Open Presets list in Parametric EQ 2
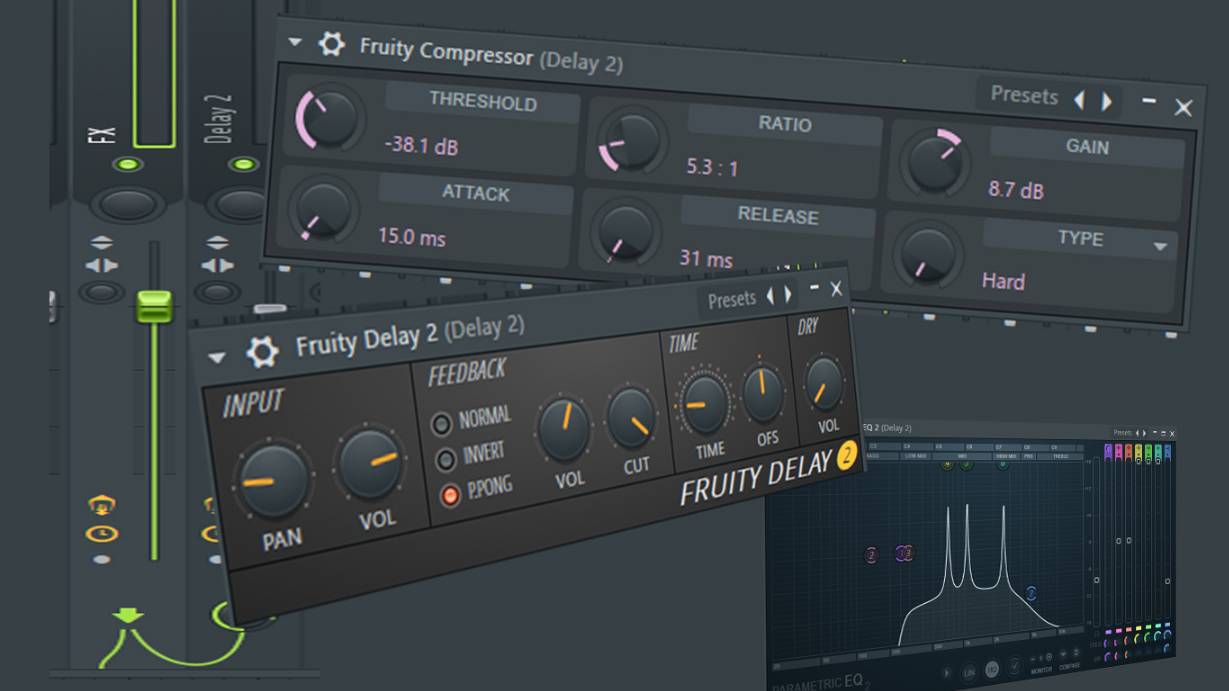Viewport: 1229px width, 691px height. 1121,433
